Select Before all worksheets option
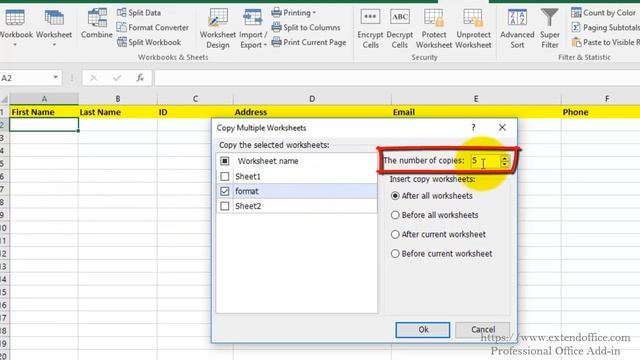This screenshot has height=360, width=640. 395,215
